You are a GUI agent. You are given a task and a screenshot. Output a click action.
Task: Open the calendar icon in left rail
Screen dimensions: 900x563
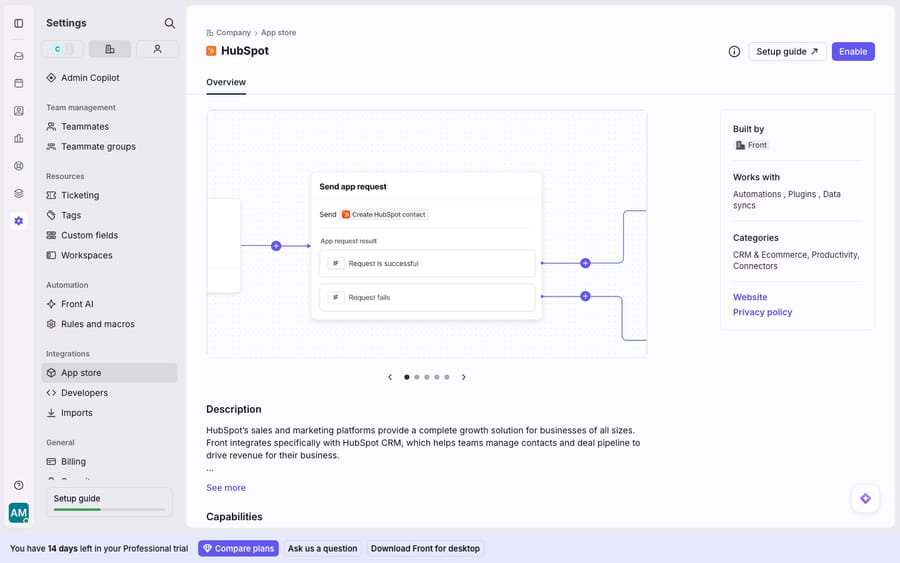coord(19,83)
